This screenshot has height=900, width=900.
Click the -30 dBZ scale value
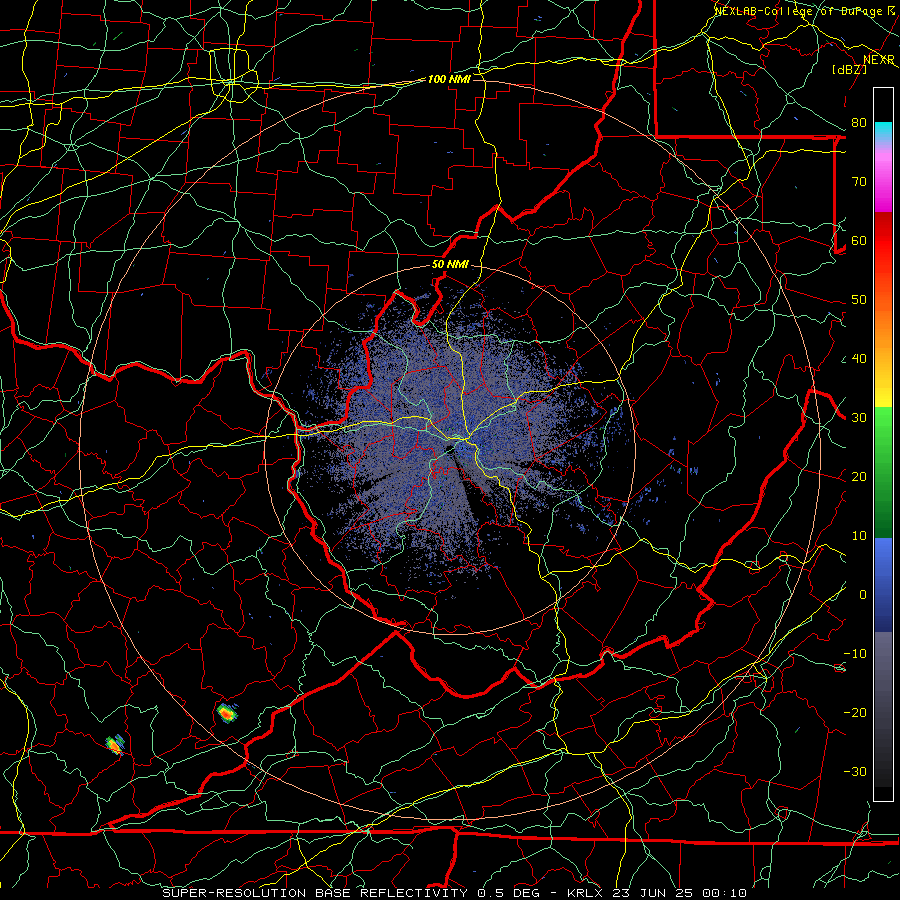coord(855,772)
